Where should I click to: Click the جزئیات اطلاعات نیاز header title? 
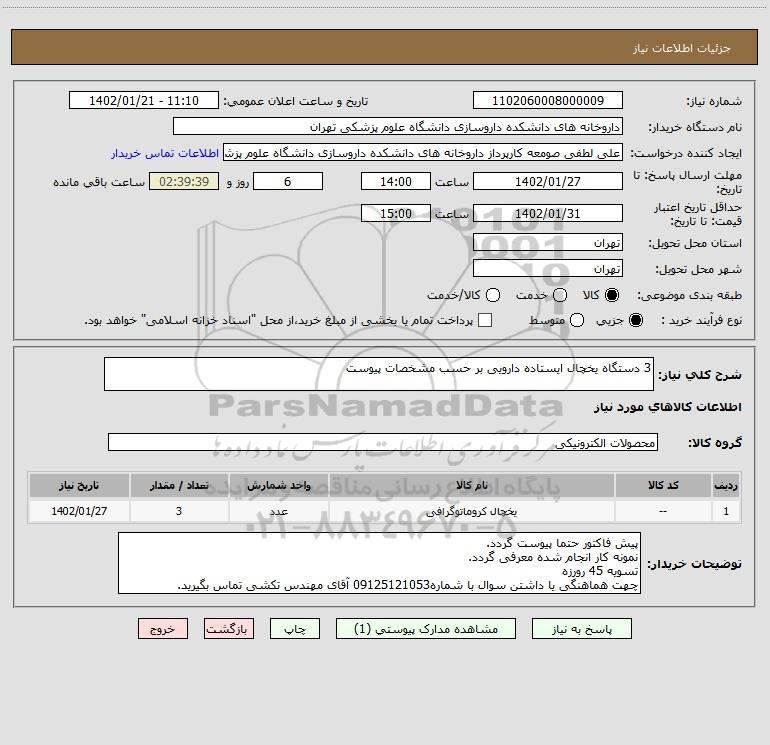click(x=682, y=48)
